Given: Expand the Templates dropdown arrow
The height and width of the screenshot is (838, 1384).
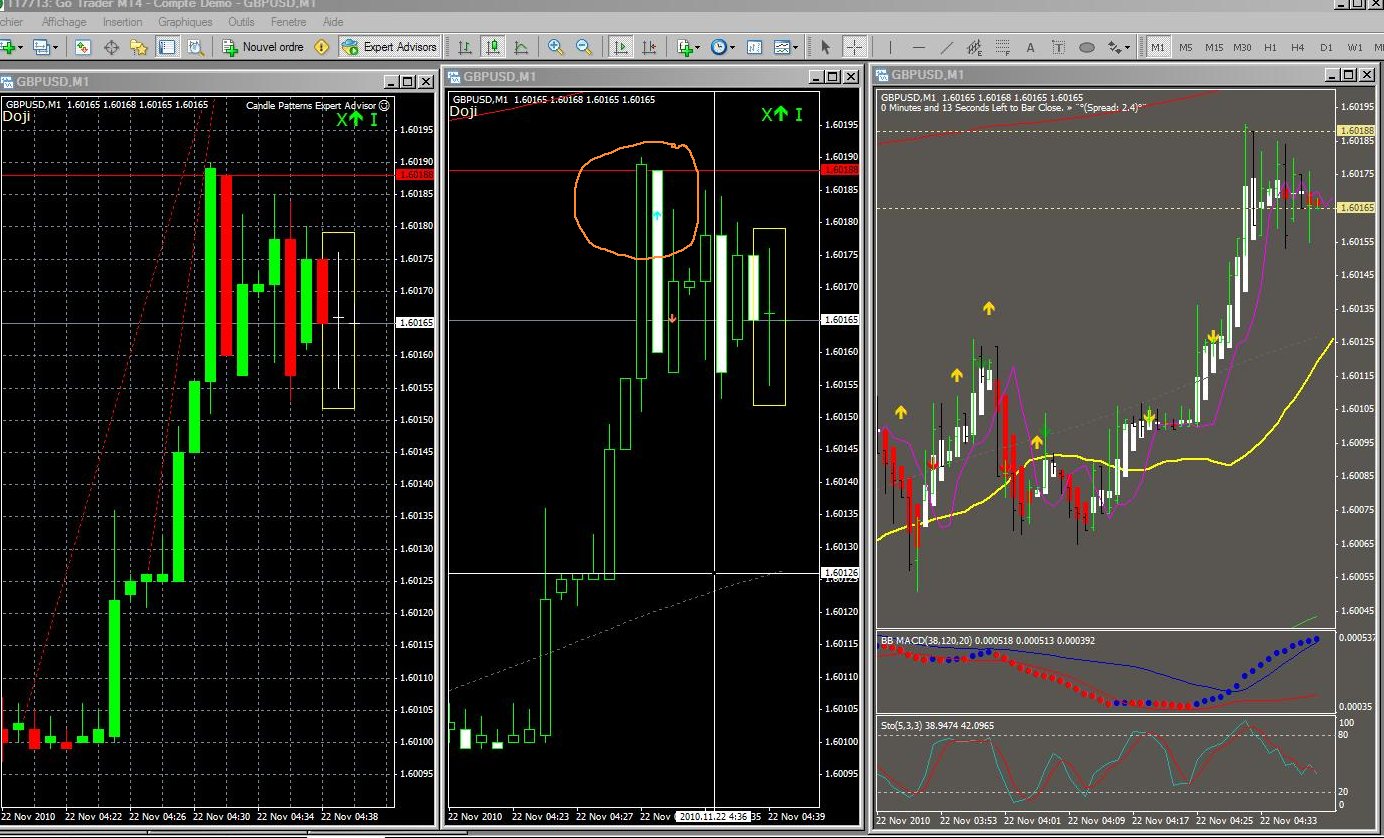Looking at the screenshot, I should point(796,48).
